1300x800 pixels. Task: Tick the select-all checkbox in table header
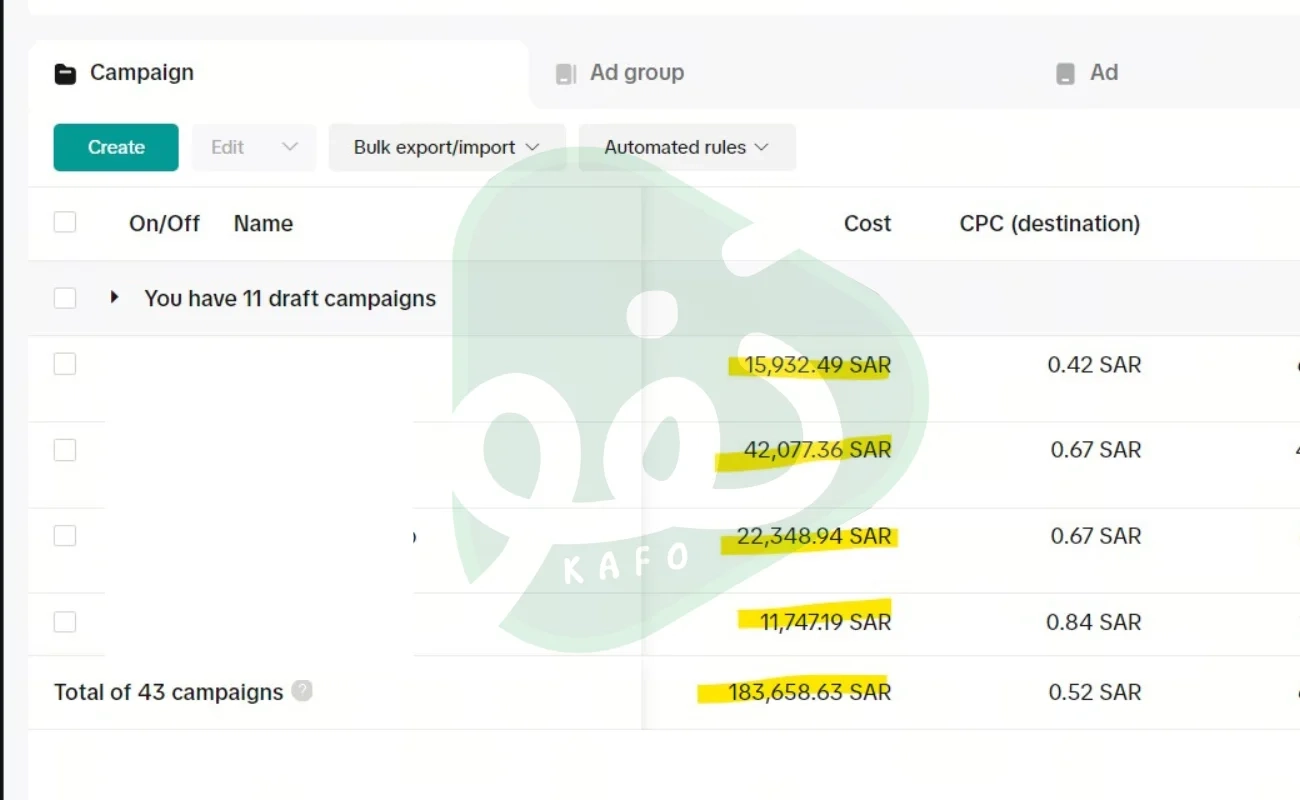click(65, 222)
